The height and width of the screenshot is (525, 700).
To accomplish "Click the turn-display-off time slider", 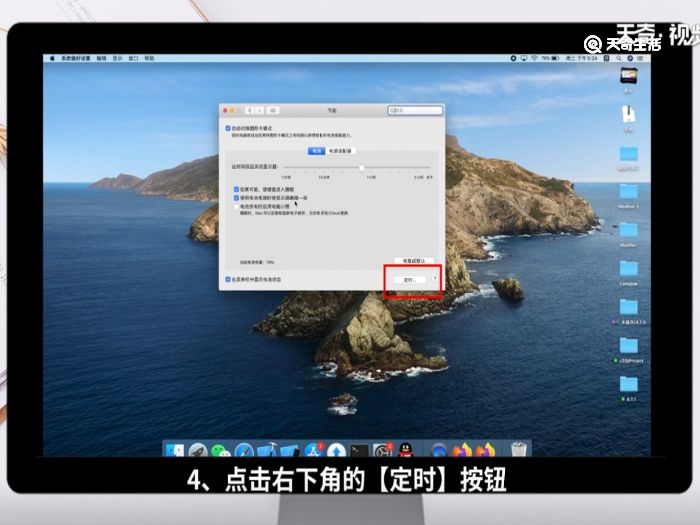I will [357, 167].
